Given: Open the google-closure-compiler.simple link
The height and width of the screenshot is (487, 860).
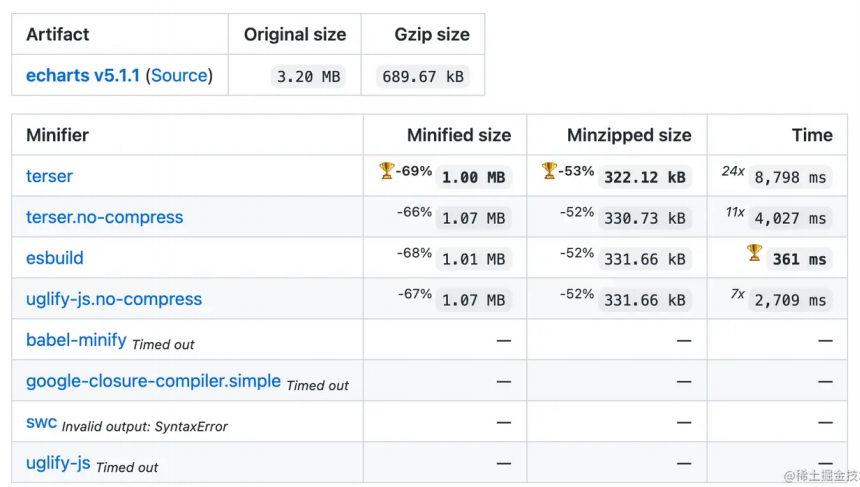Looking at the screenshot, I should tap(153, 381).
